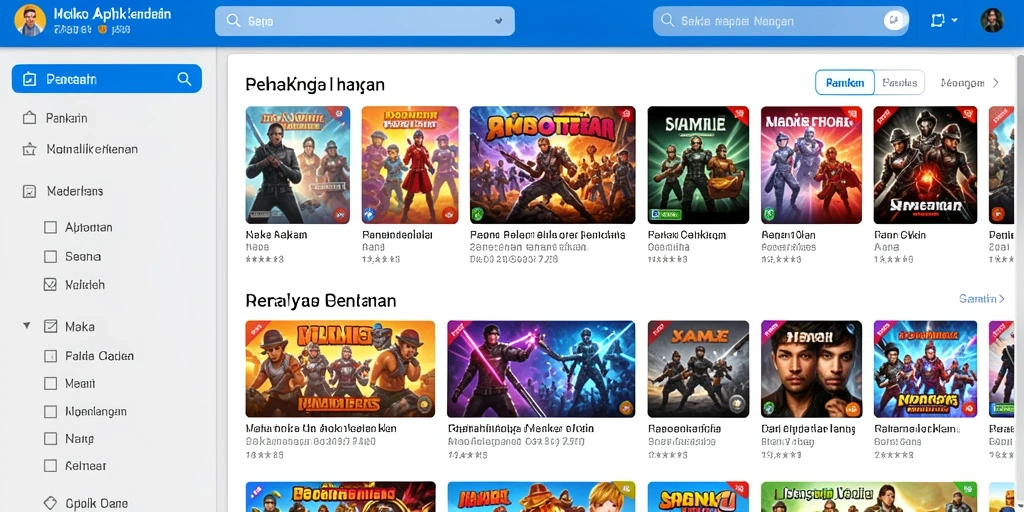The width and height of the screenshot is (1024, 512).
Task: Click the Mederlans chart icon
Action: [29, 191]
